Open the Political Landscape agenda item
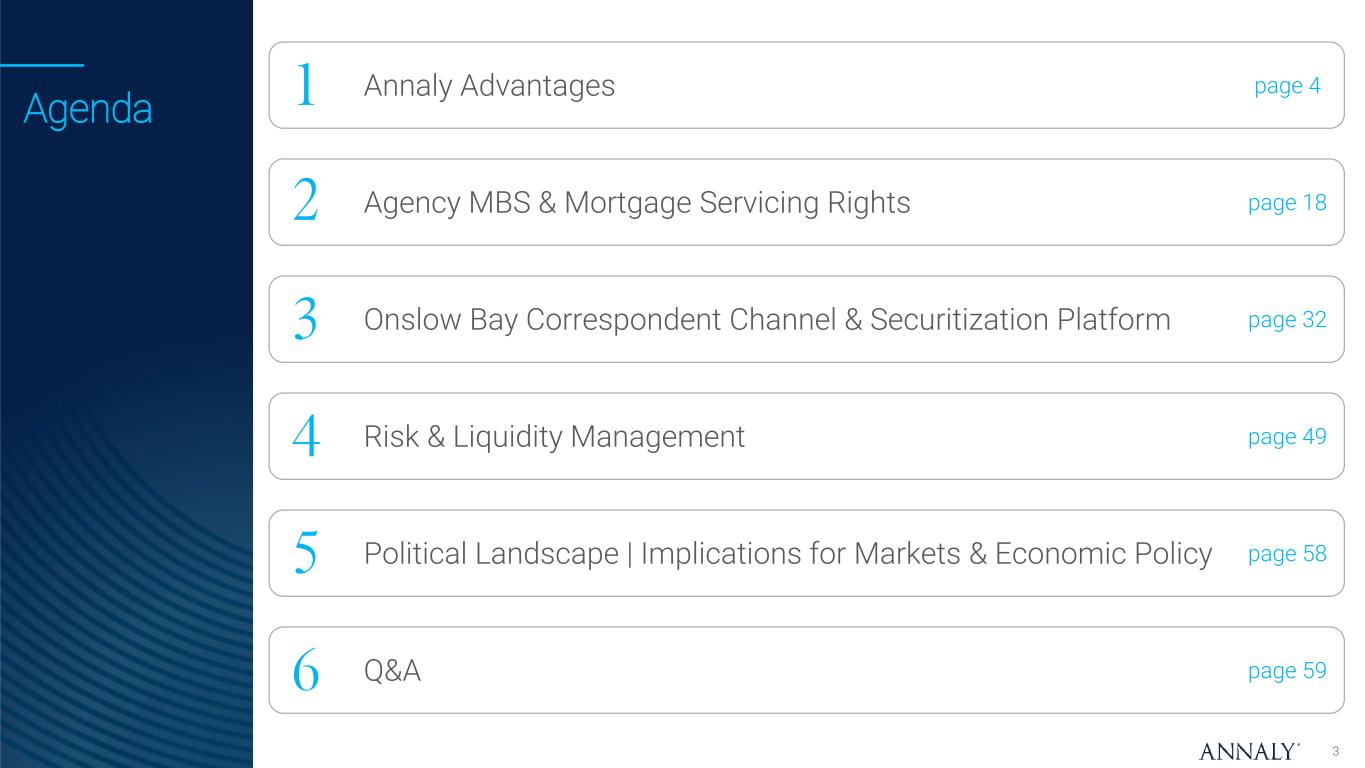The image size is (1365, 768). point(787,554)
